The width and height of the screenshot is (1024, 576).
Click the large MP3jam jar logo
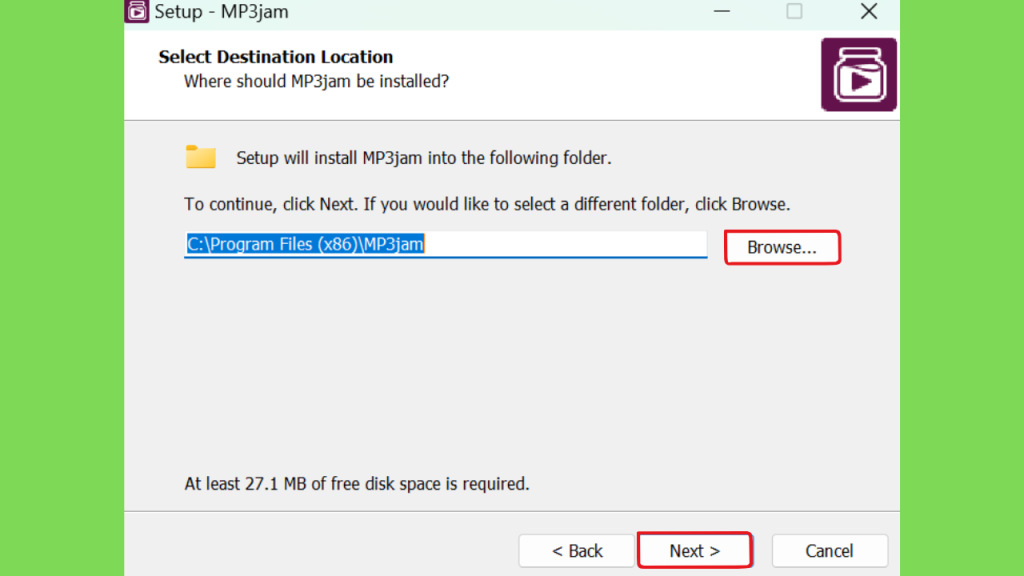click(858, 74)
